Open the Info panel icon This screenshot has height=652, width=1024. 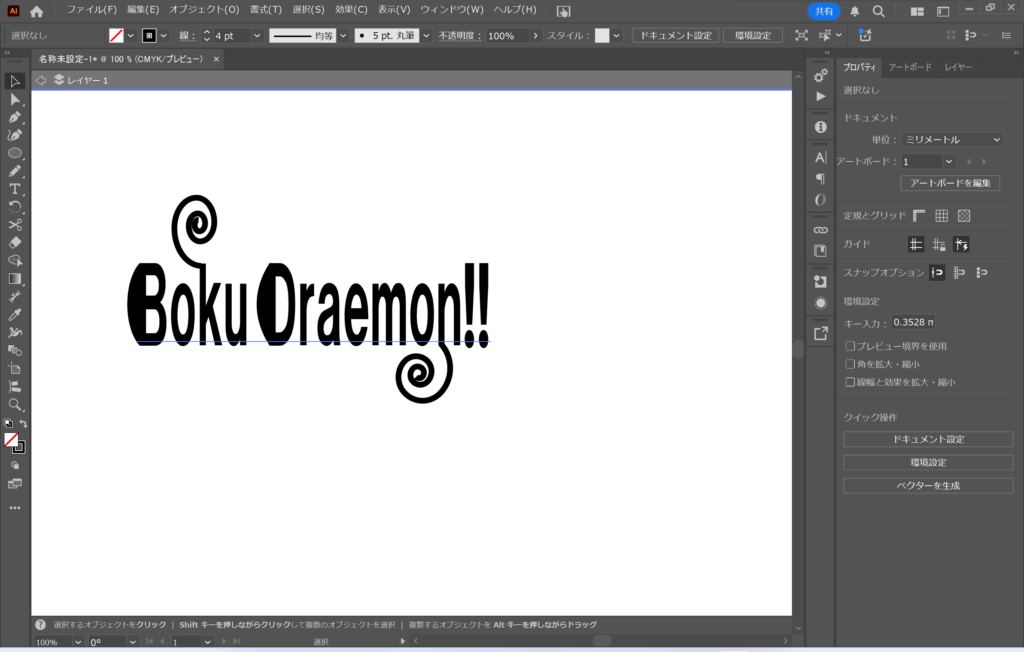click(x=820, y=127)
